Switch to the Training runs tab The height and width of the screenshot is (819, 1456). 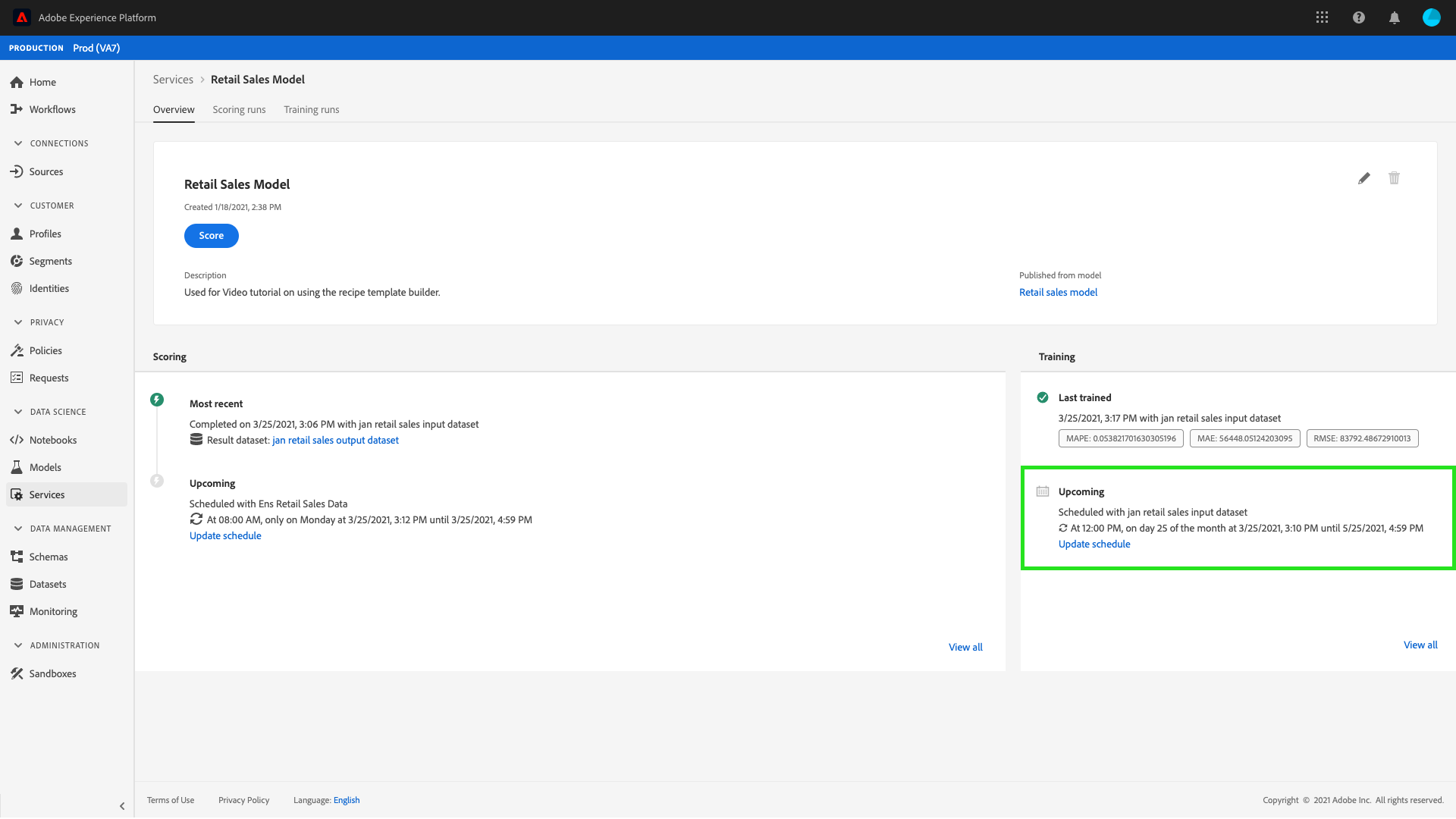311,110
